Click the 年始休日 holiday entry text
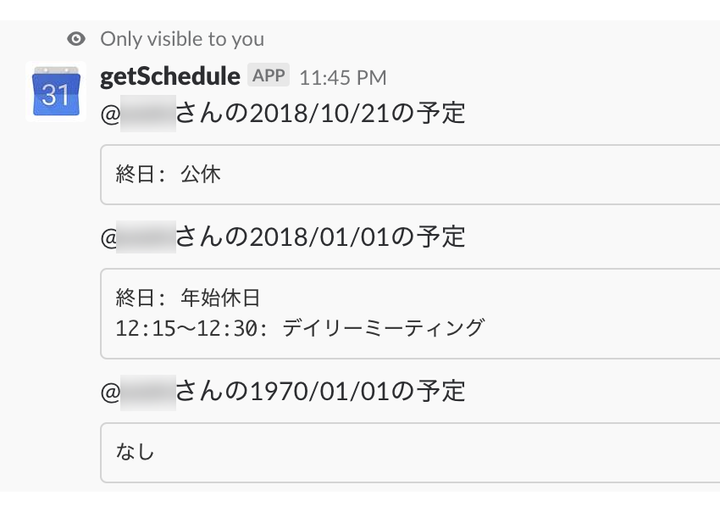 click(221, 298)
